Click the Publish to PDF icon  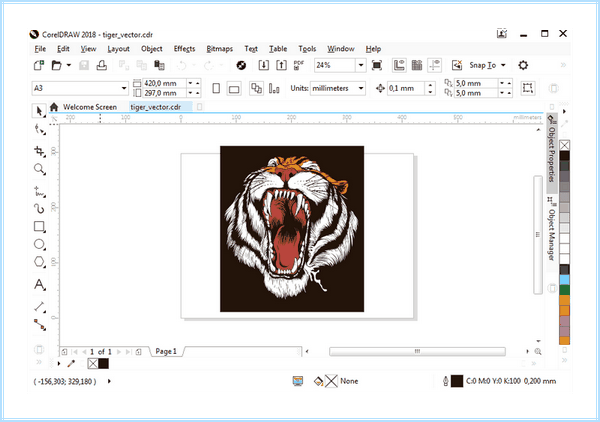pyautogui.click(x=299, y=65)
